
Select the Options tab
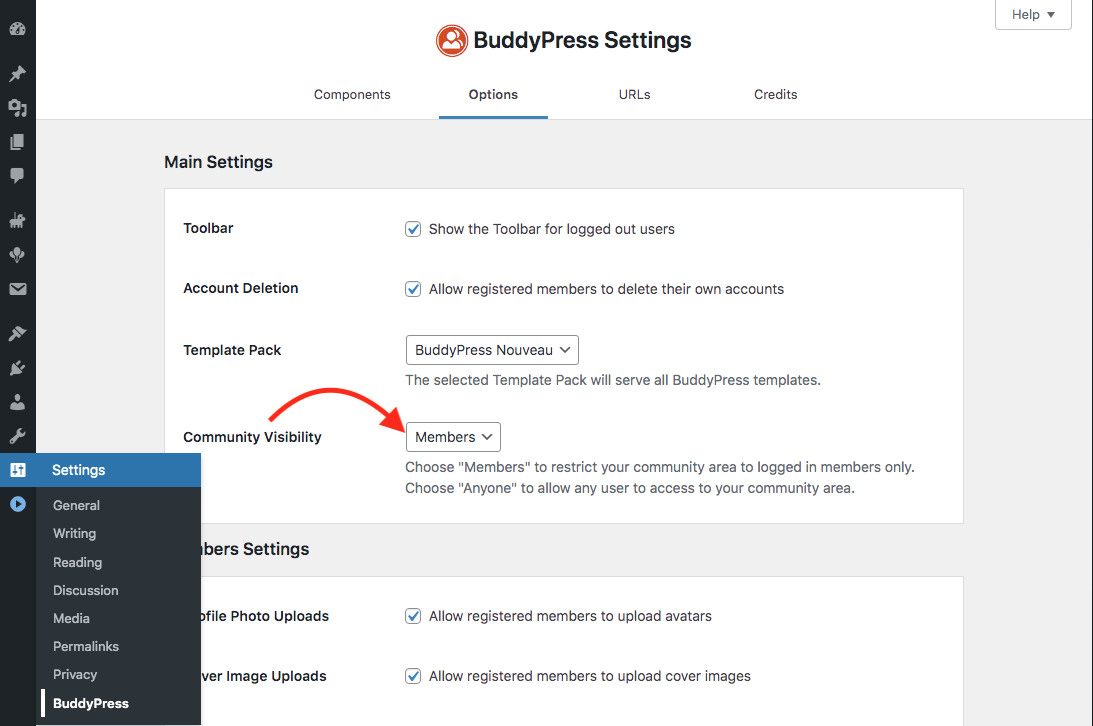493,95
